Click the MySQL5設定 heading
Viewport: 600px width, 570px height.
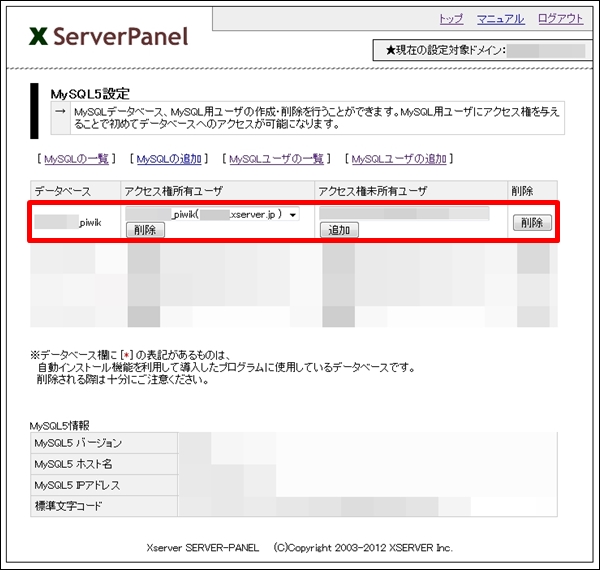[x=90, y=94]
